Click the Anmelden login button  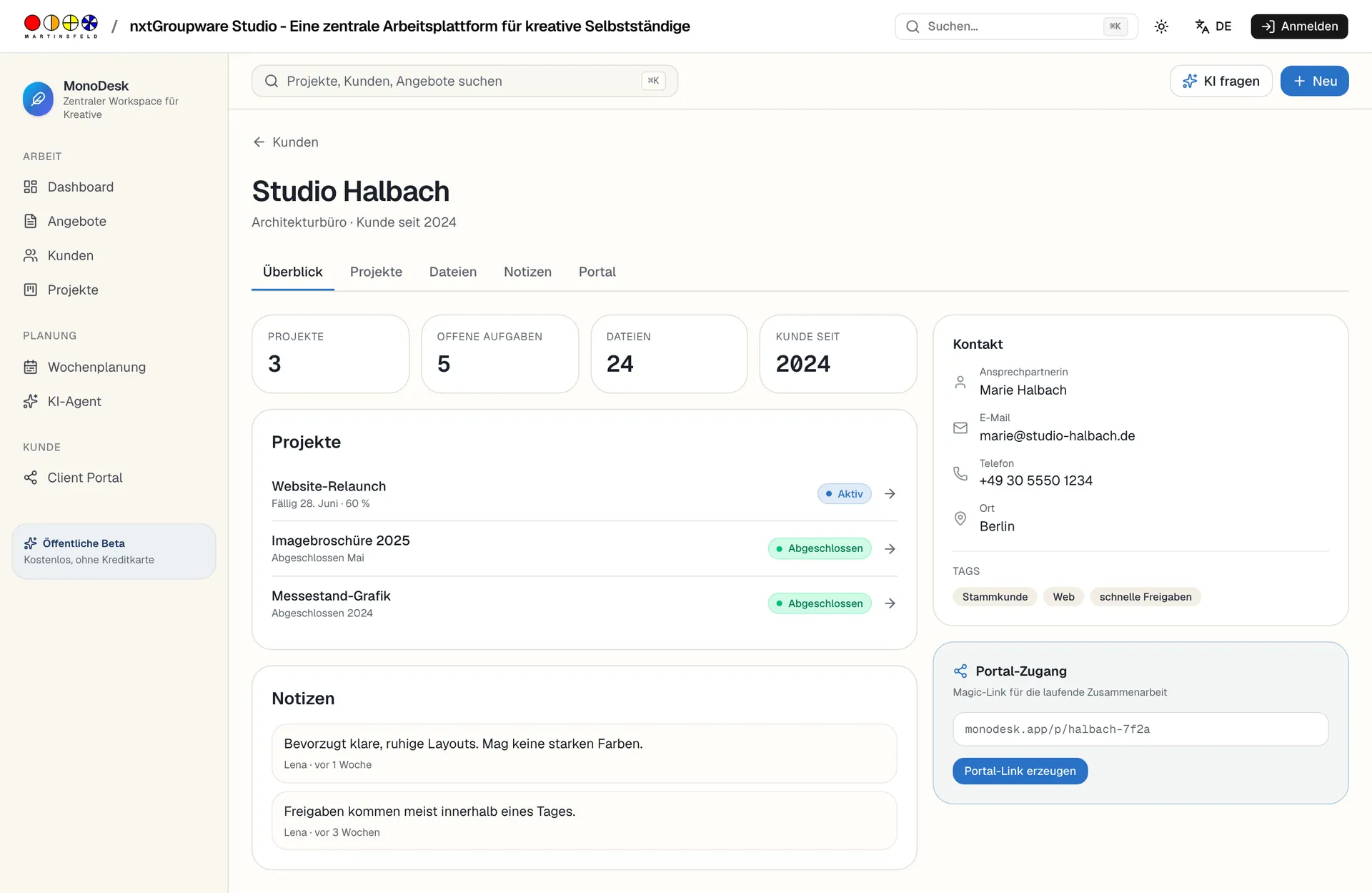click(x=1299, y=26)
